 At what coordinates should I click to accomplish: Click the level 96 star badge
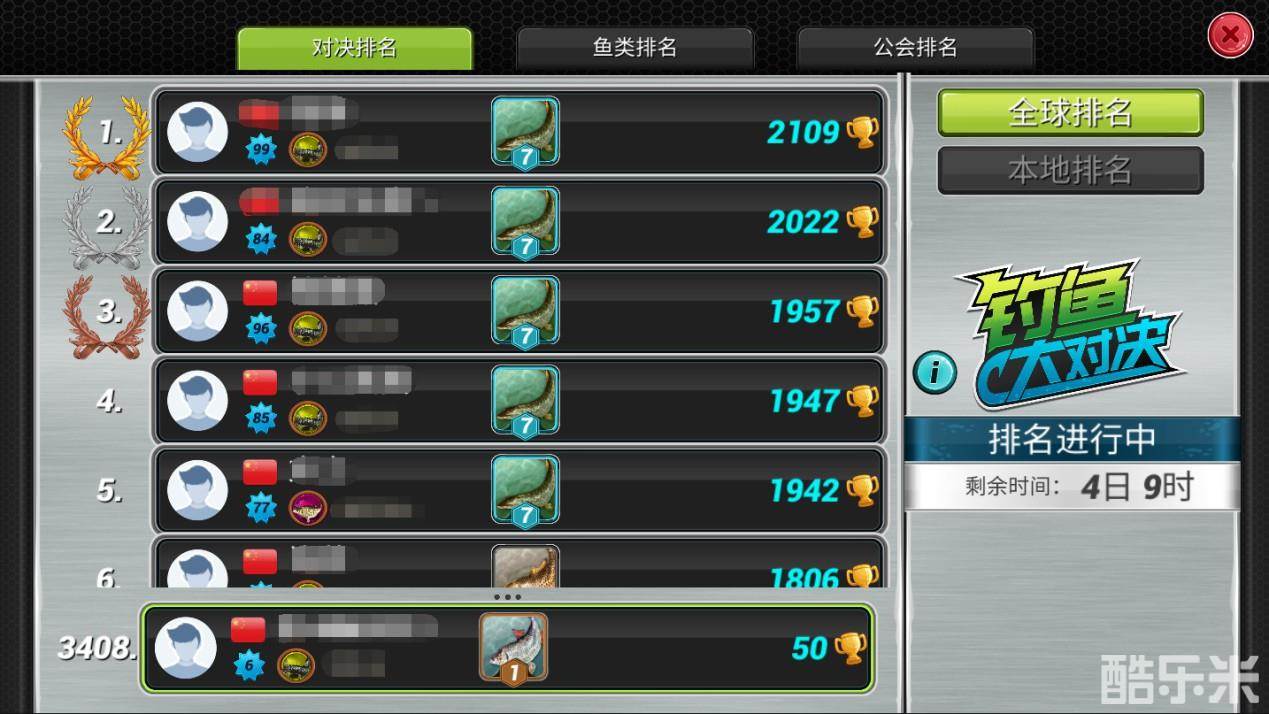[x=262, y=329]
